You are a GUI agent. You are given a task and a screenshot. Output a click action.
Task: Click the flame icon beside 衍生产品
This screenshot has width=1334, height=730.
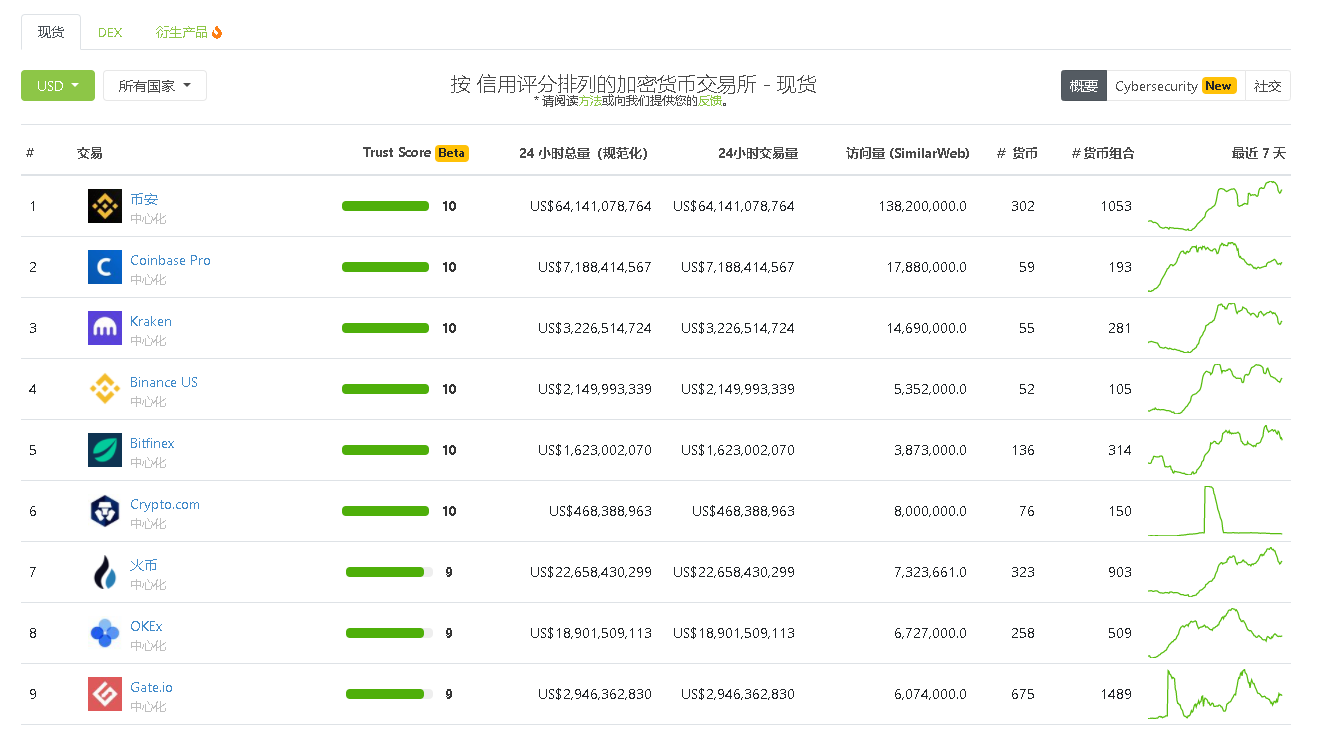coord(217,32)
